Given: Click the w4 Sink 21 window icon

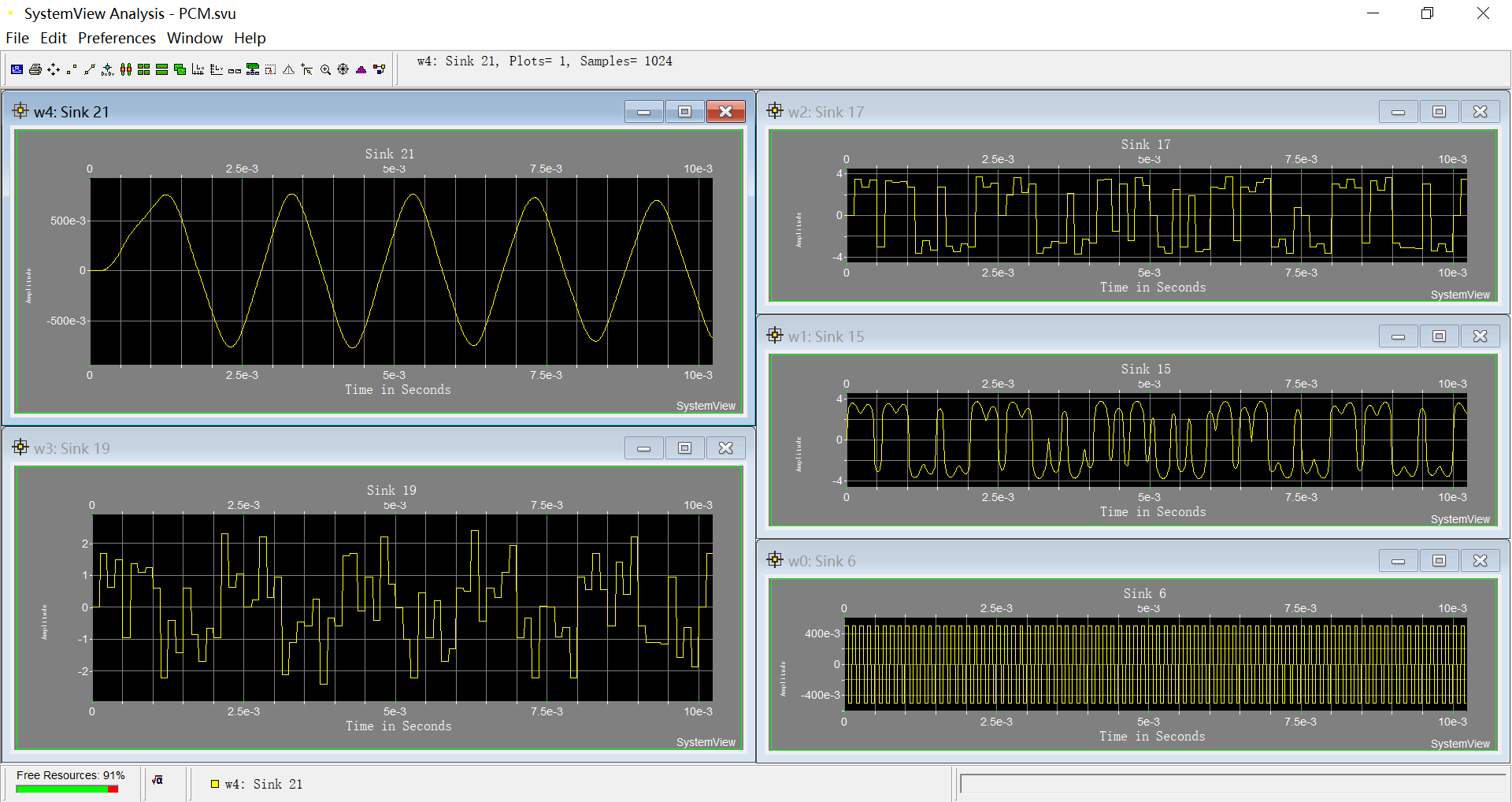Looking at the screenshot, I should pyautogui.click(x=20, y=111).
